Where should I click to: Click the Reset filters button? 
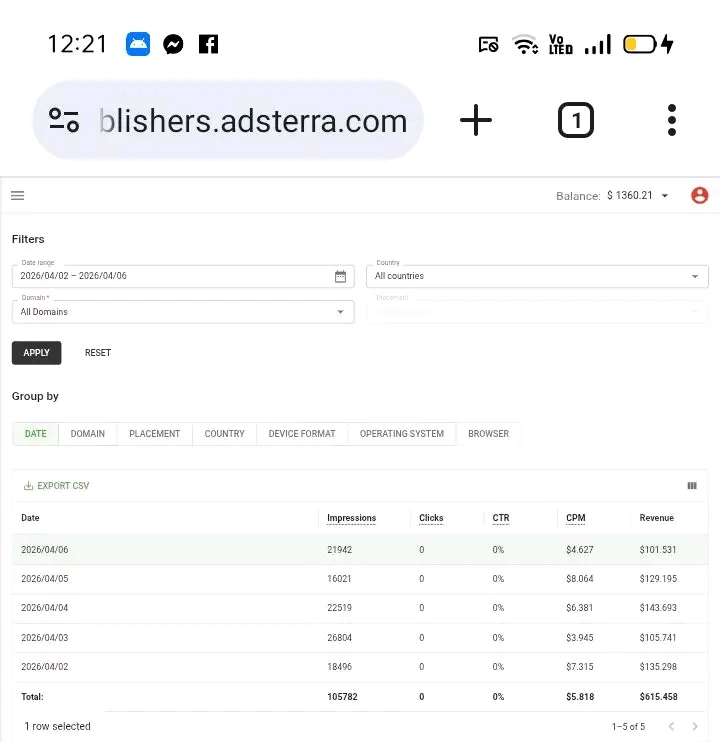point(98,353)
